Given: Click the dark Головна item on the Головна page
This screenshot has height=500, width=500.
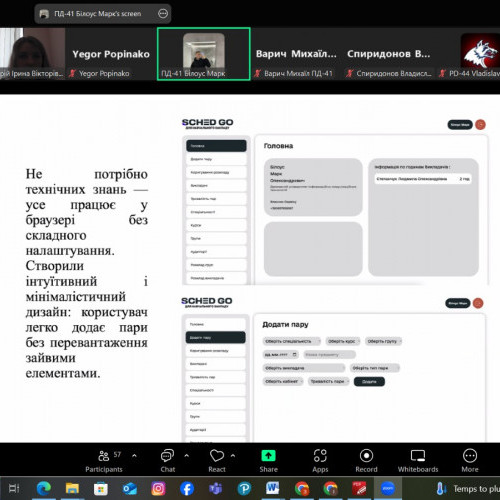Looking at the screenshot, I should [216, 146].
